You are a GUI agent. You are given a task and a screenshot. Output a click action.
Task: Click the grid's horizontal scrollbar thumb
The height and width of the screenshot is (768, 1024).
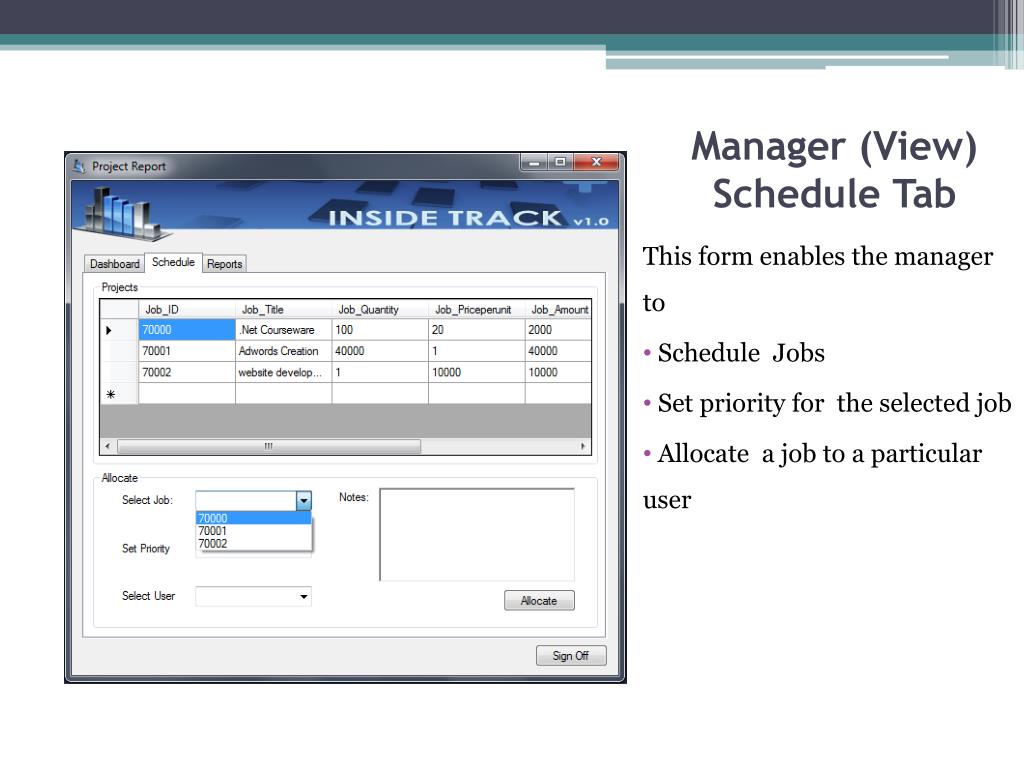tap(269, 447)
